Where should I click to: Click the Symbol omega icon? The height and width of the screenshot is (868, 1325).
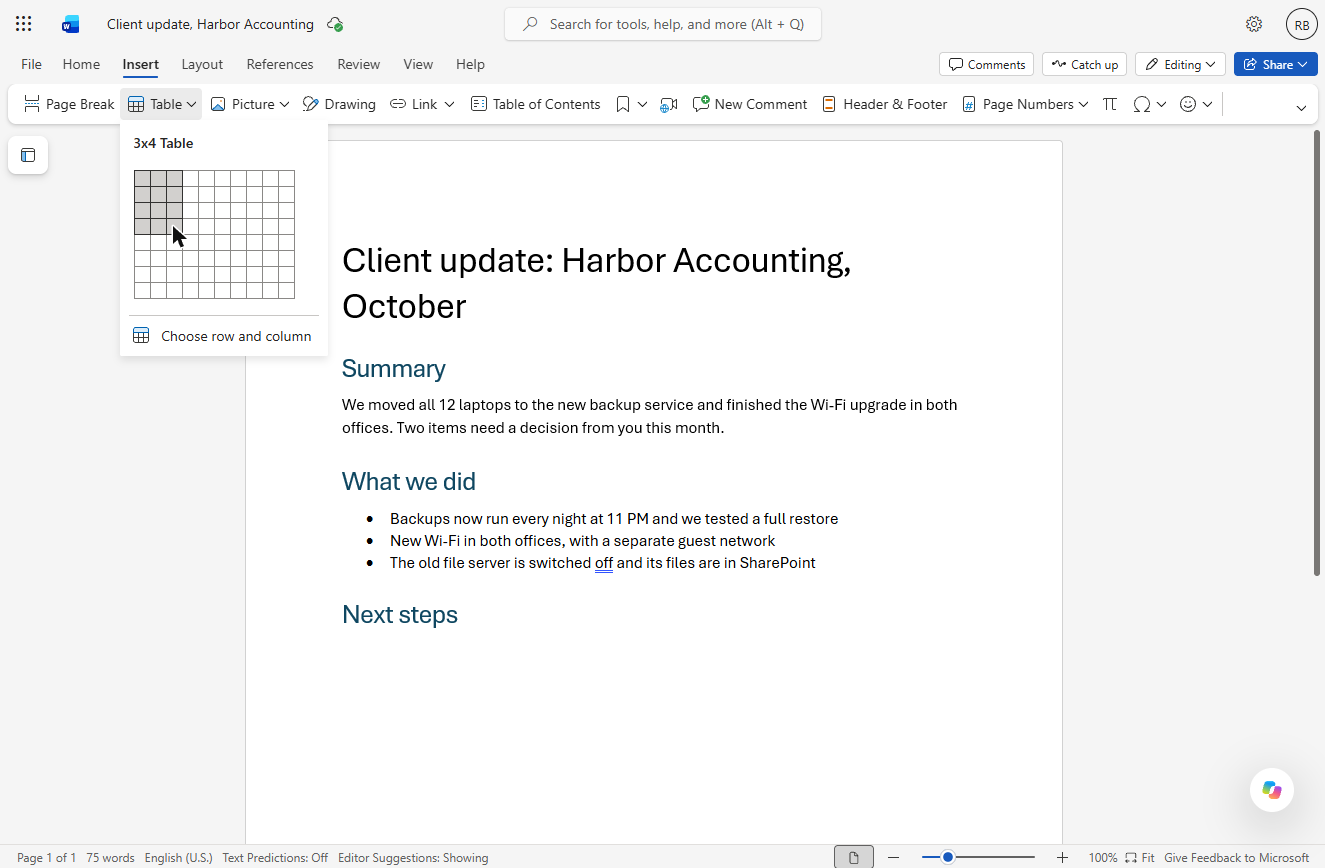pyautogui.click(x=1142, y=104)
